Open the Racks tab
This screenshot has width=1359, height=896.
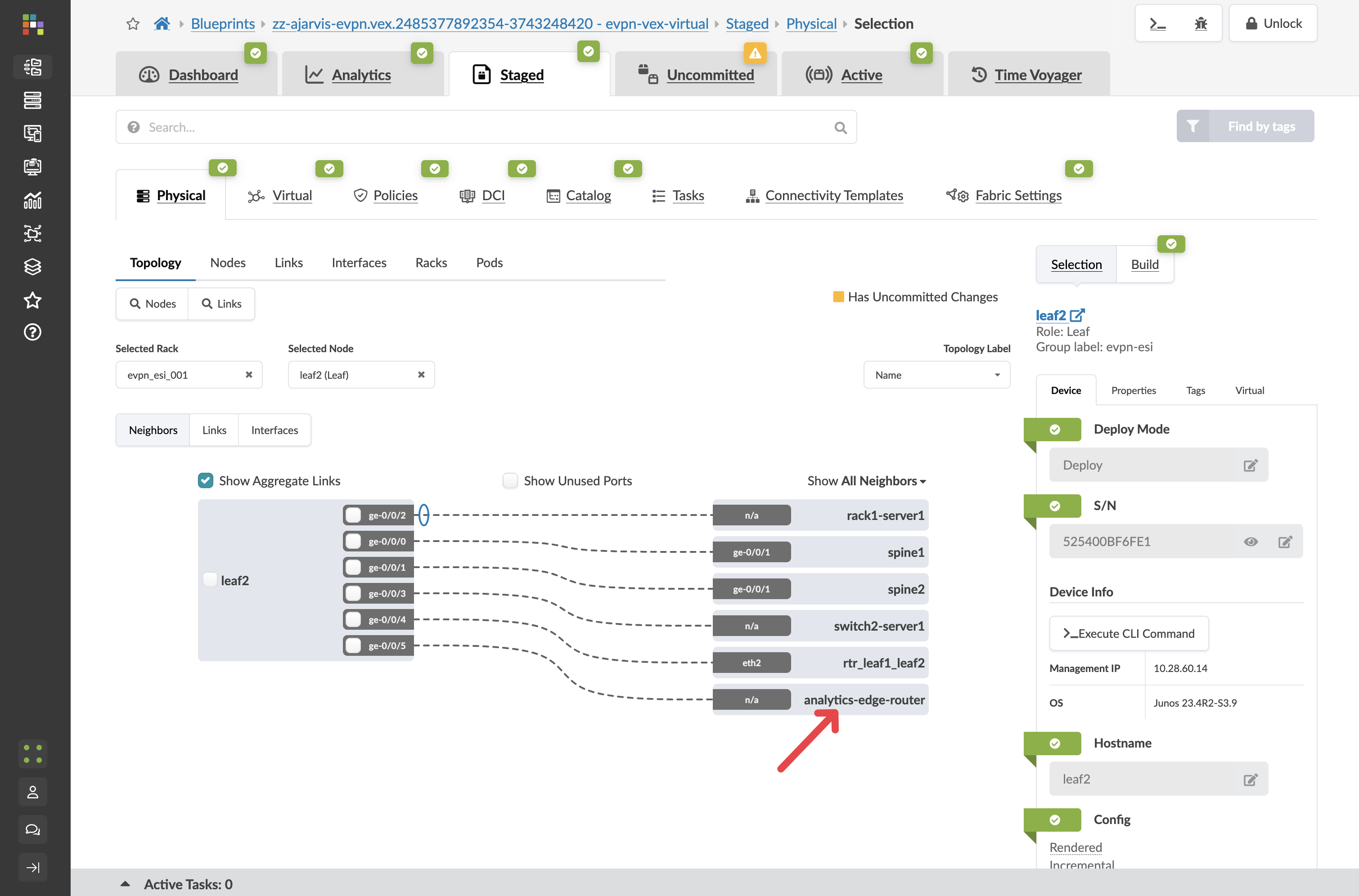coord(431,263)
